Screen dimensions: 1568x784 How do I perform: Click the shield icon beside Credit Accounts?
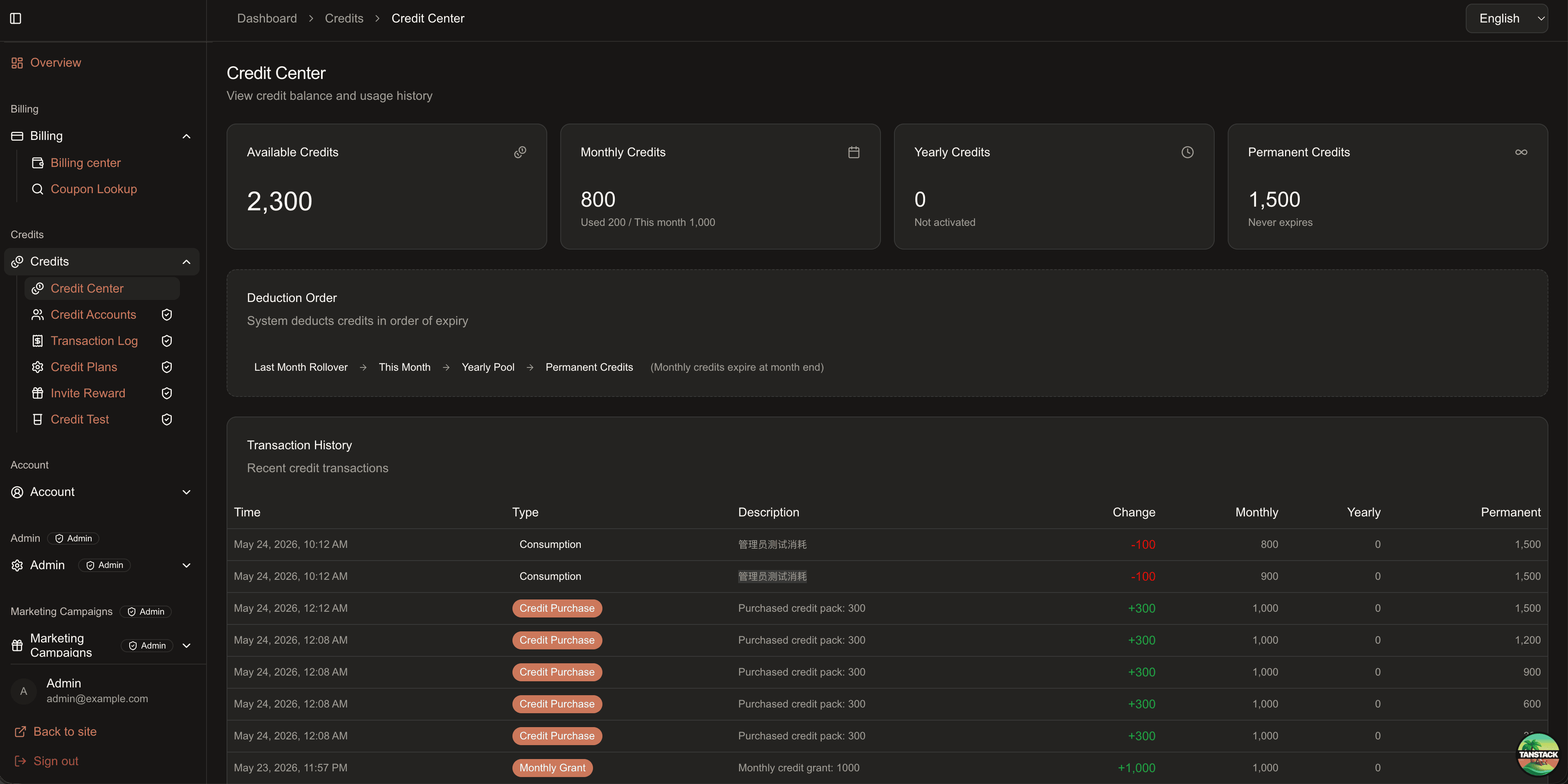click(x=167, y=314)
